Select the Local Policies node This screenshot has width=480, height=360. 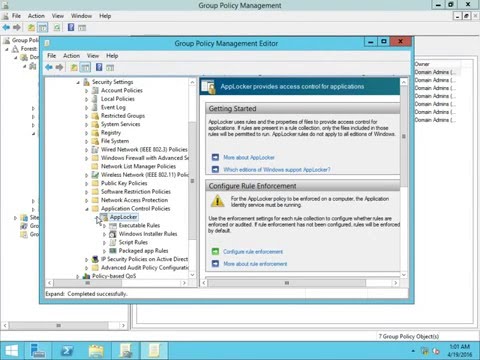[118, 99]
